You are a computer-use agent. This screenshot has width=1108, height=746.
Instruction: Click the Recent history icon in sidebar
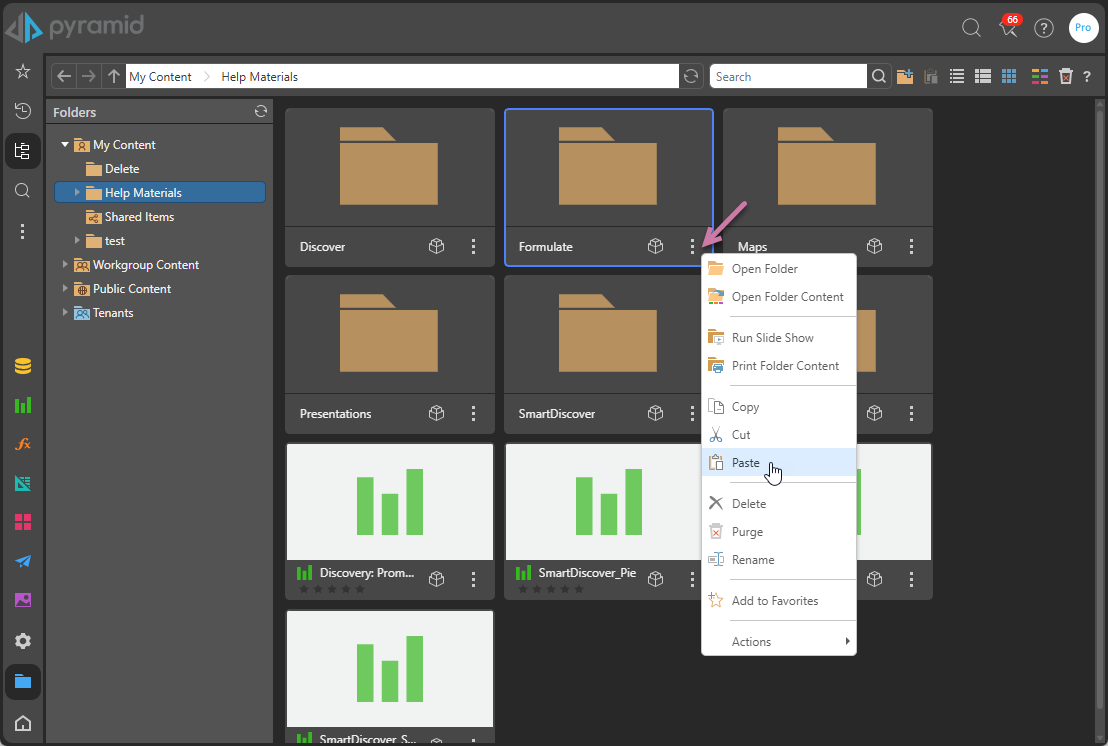coord(23,111)
